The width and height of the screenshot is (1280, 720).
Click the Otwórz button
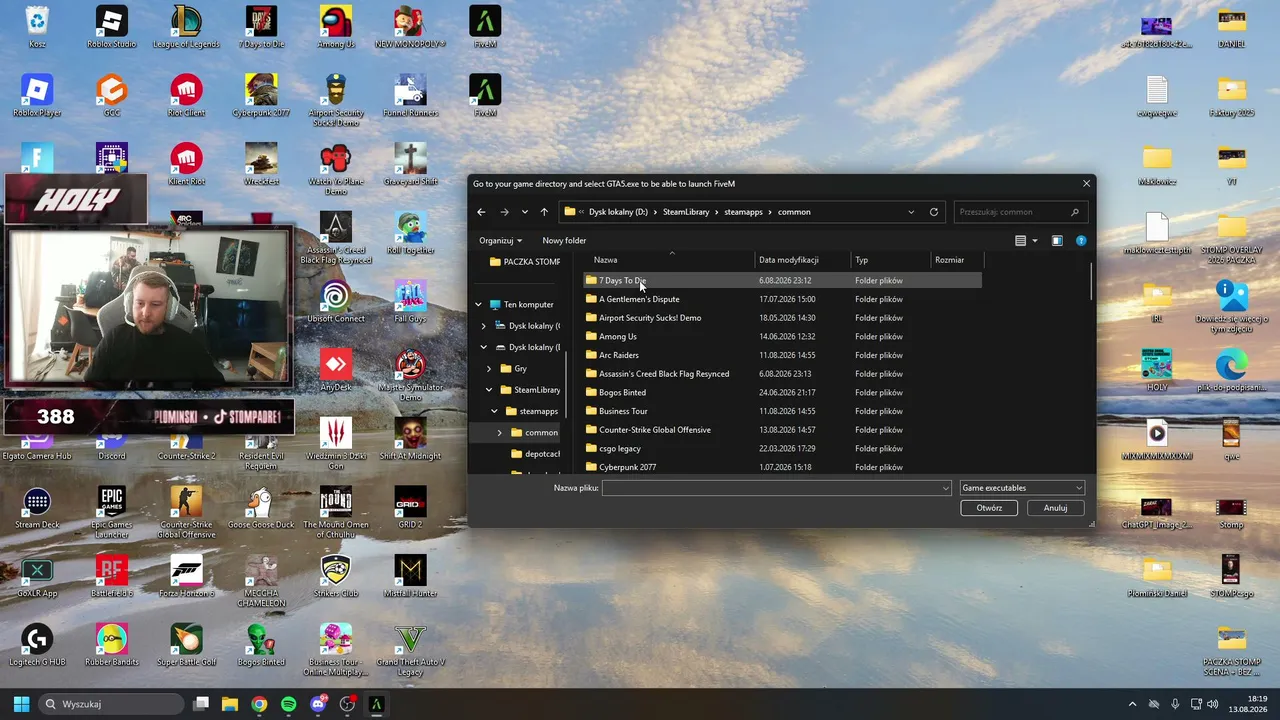point(989,508)
